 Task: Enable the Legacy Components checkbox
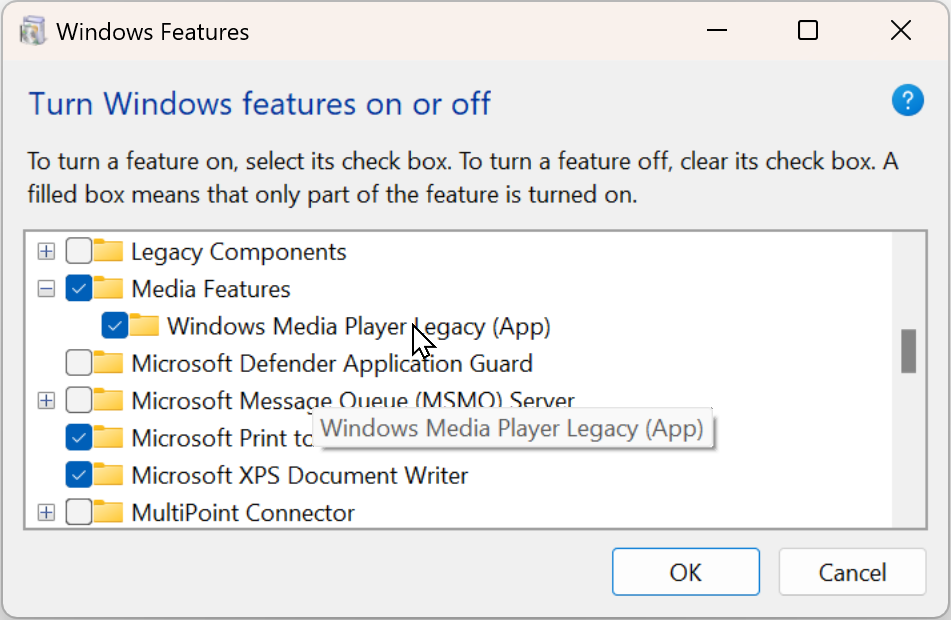coord(79,252)
